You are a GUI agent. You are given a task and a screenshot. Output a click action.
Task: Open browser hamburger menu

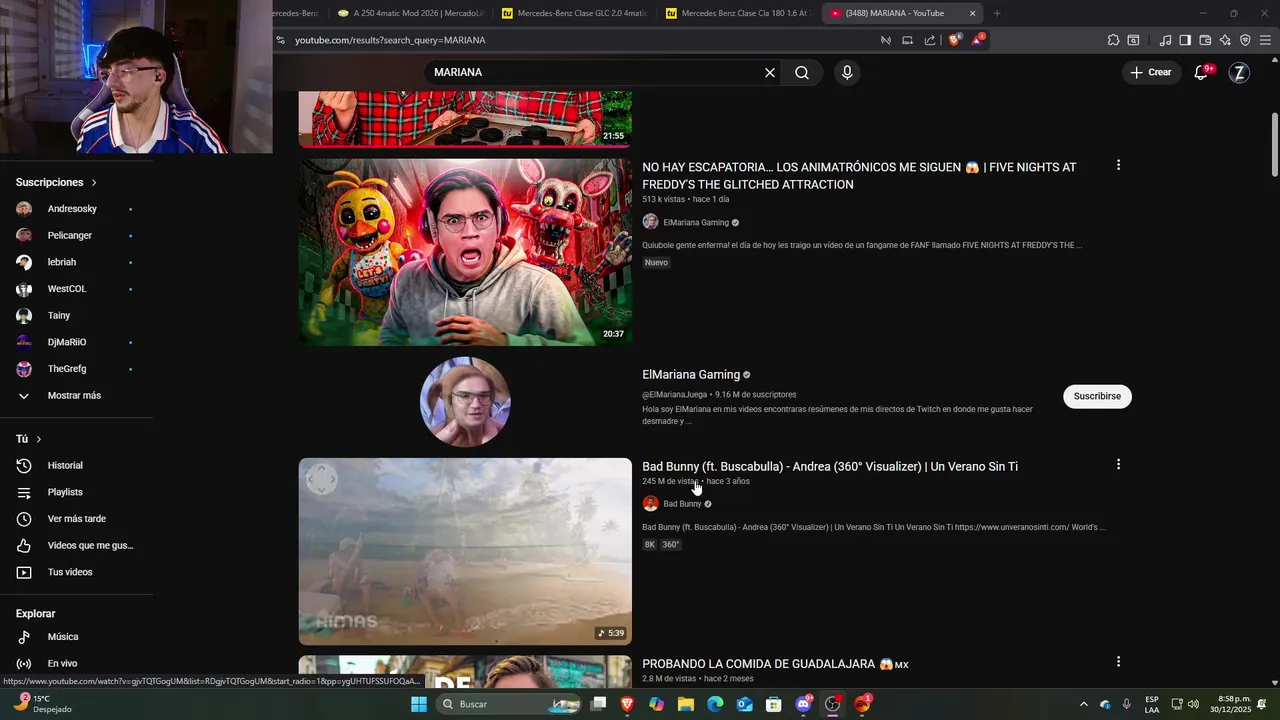pyautogui.click(x=1265, y=41)
